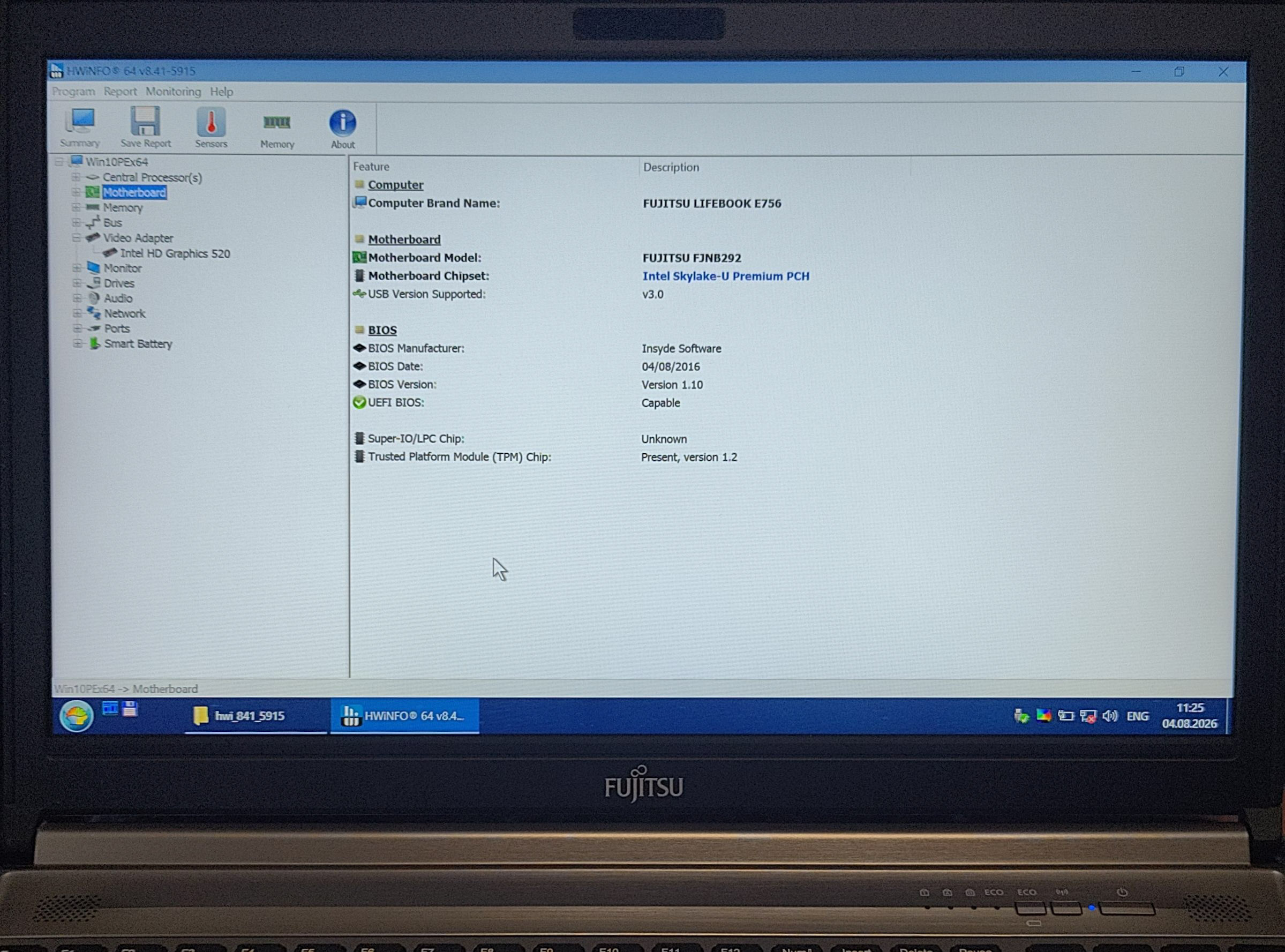Expand the Monitor tree node
1285x952 pixels.
77,268
